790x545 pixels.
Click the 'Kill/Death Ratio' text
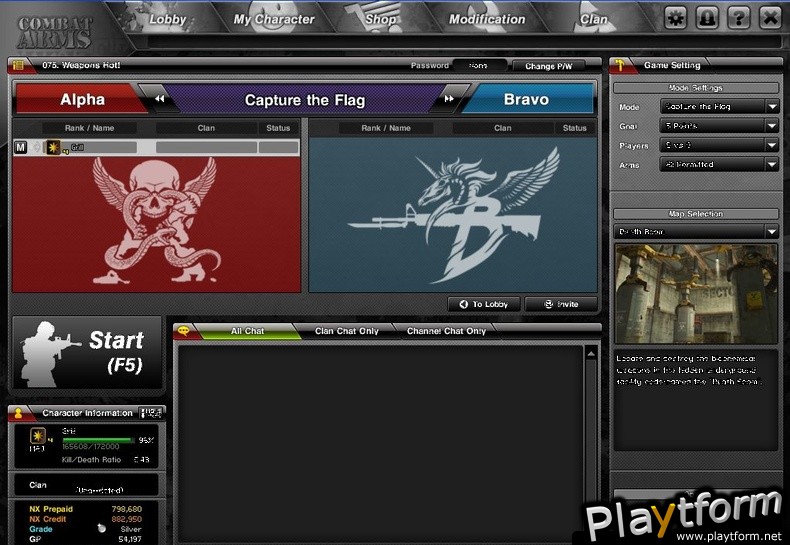tap(91, 459)
